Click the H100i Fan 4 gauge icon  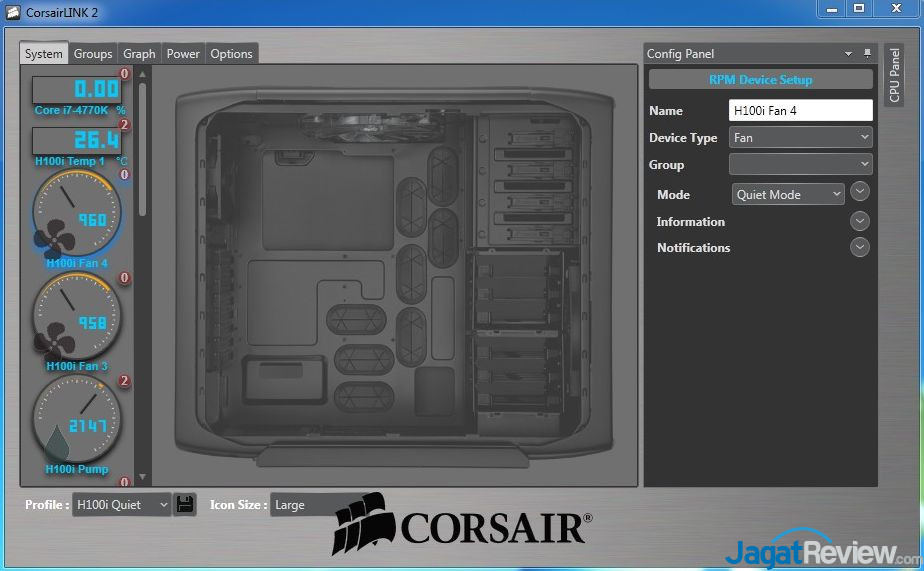77,214
